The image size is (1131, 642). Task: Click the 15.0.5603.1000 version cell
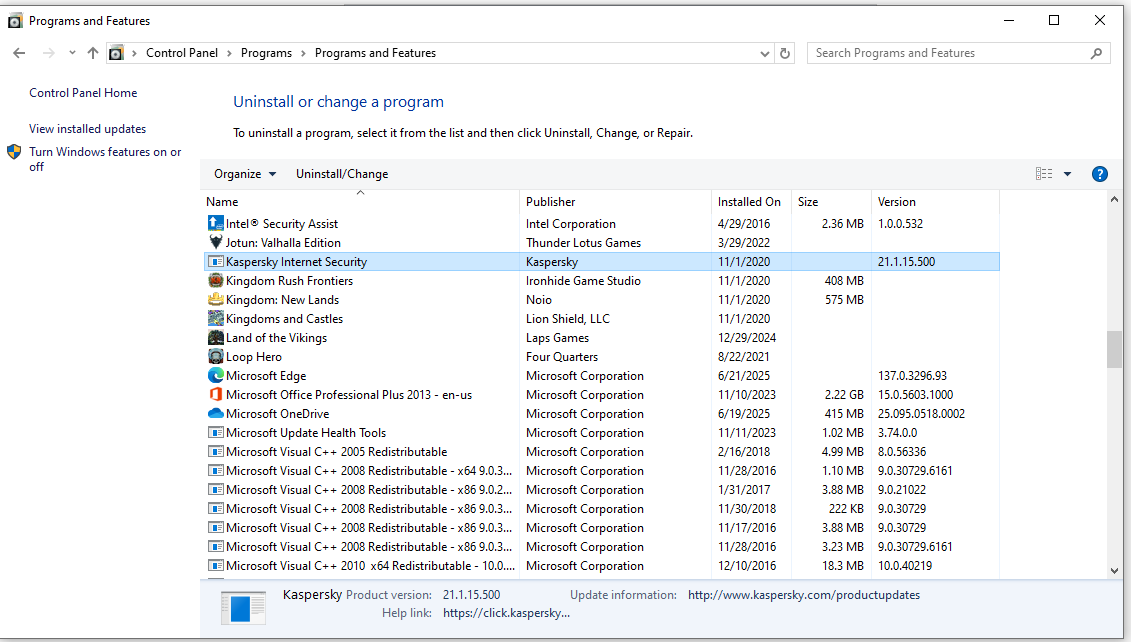[915, 395]
